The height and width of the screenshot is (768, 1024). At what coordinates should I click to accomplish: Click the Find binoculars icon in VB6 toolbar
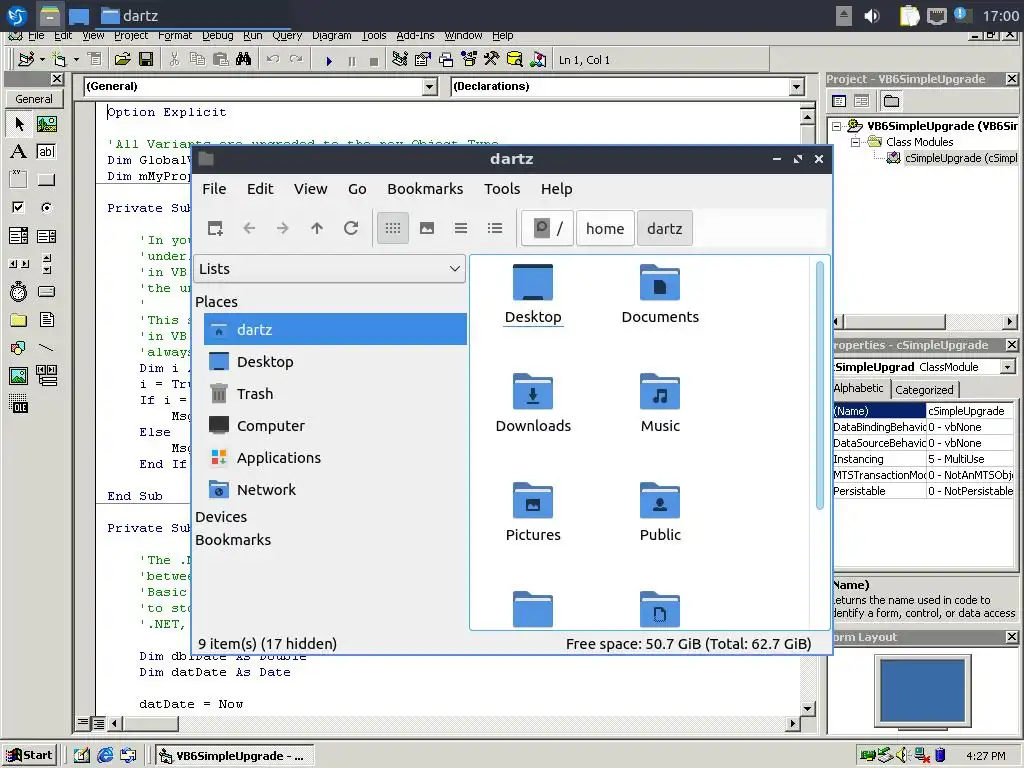(x=244, y=59)
